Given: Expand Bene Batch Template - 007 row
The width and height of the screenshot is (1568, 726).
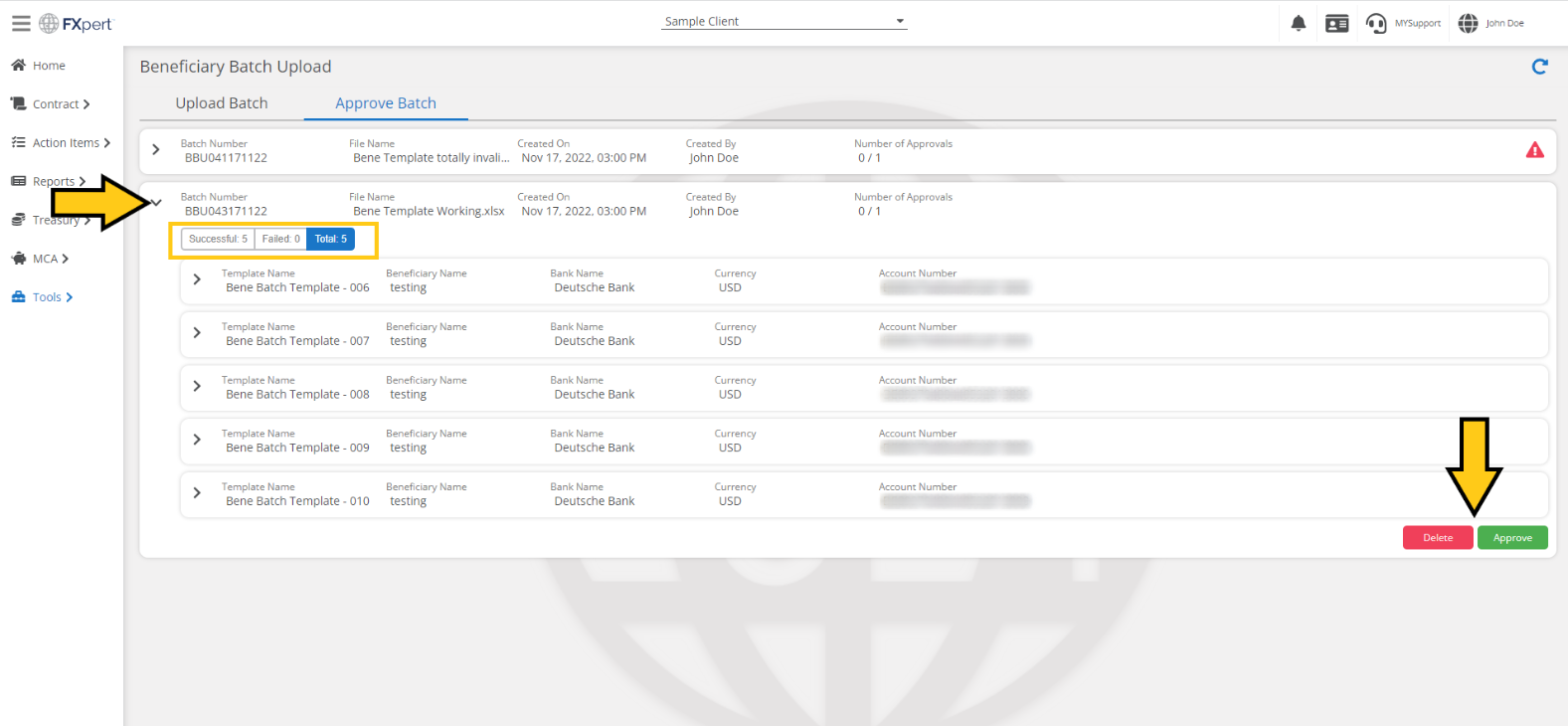Looking at the screenshot, I should coord(197,333).
